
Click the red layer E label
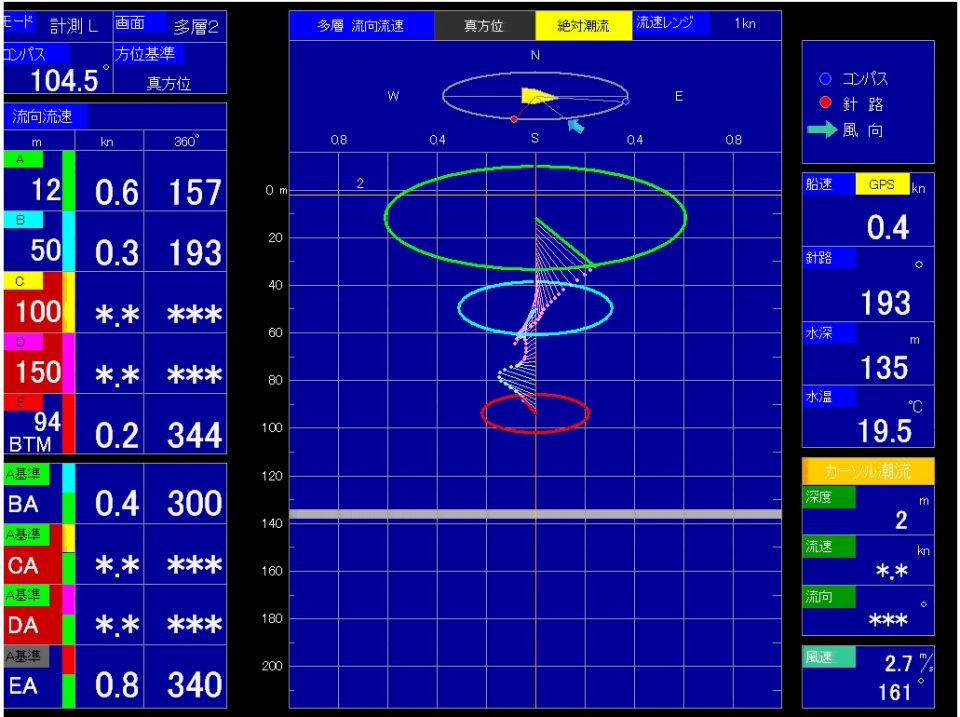pos(23,402)
